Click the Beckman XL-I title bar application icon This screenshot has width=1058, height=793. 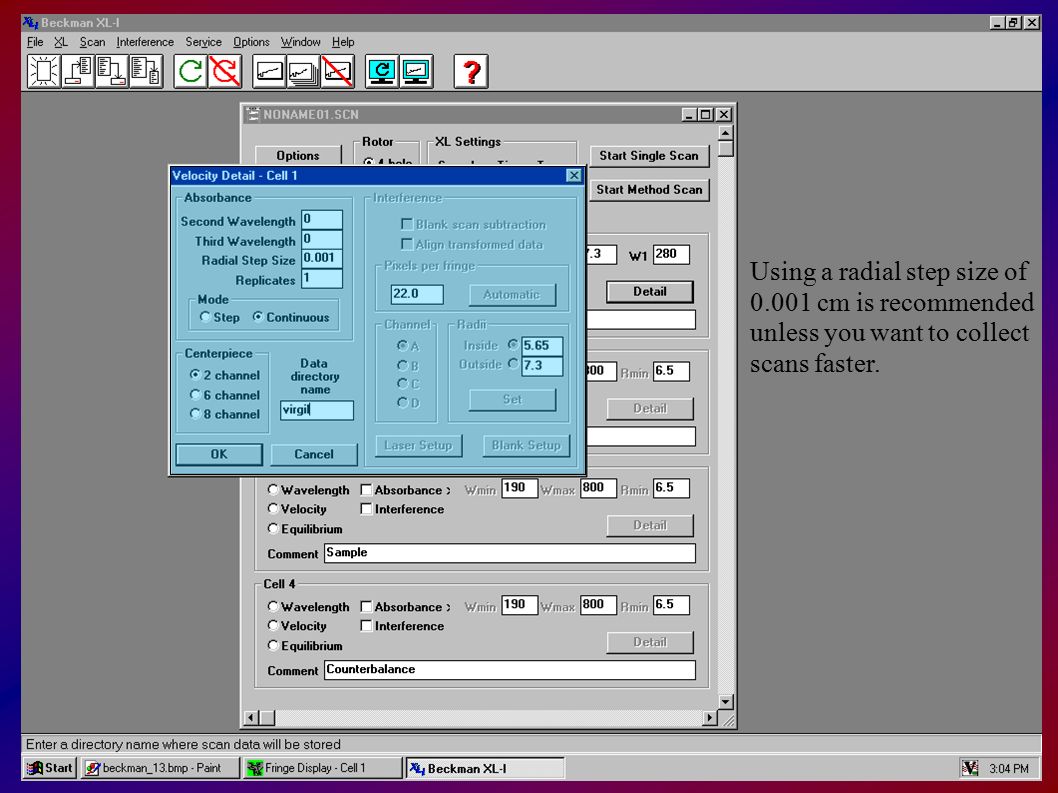click(x=30, y=22)
